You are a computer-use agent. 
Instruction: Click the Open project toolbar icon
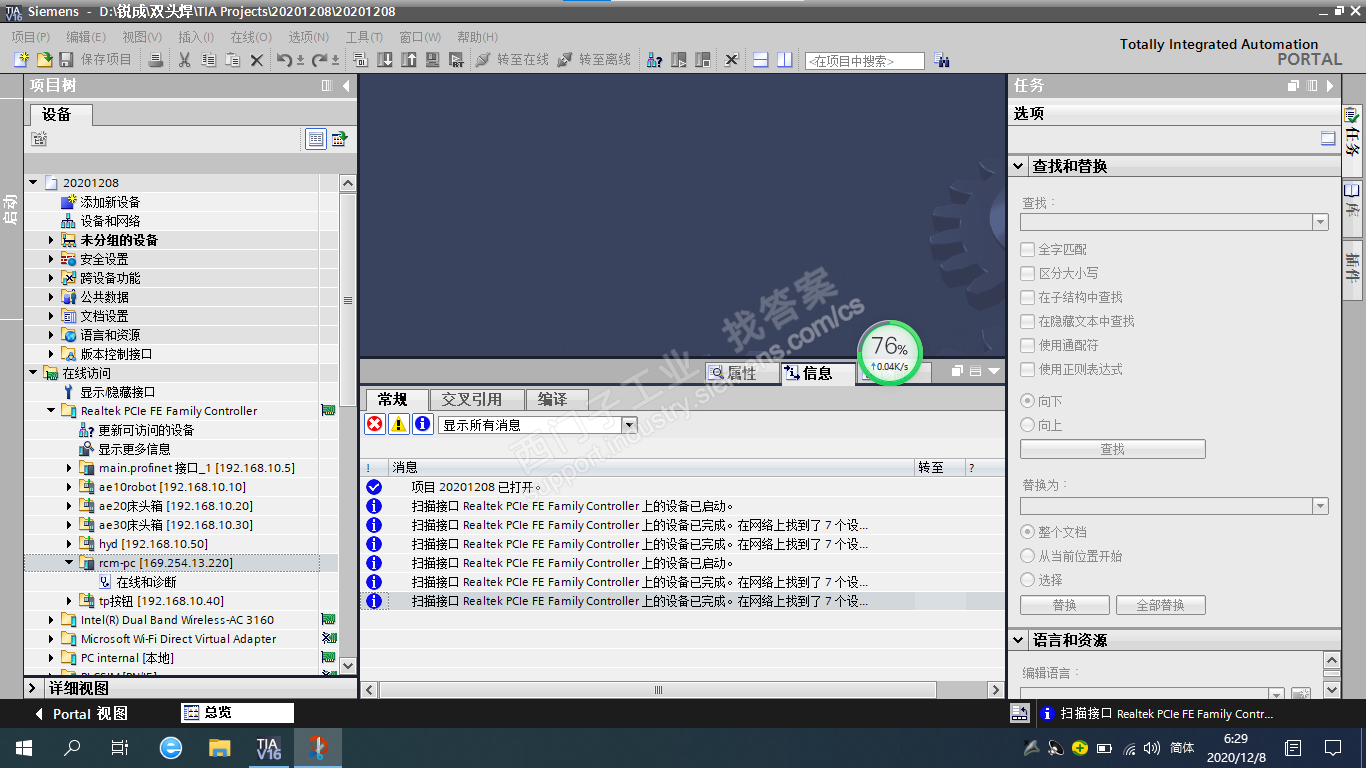(x=44, y=60)
